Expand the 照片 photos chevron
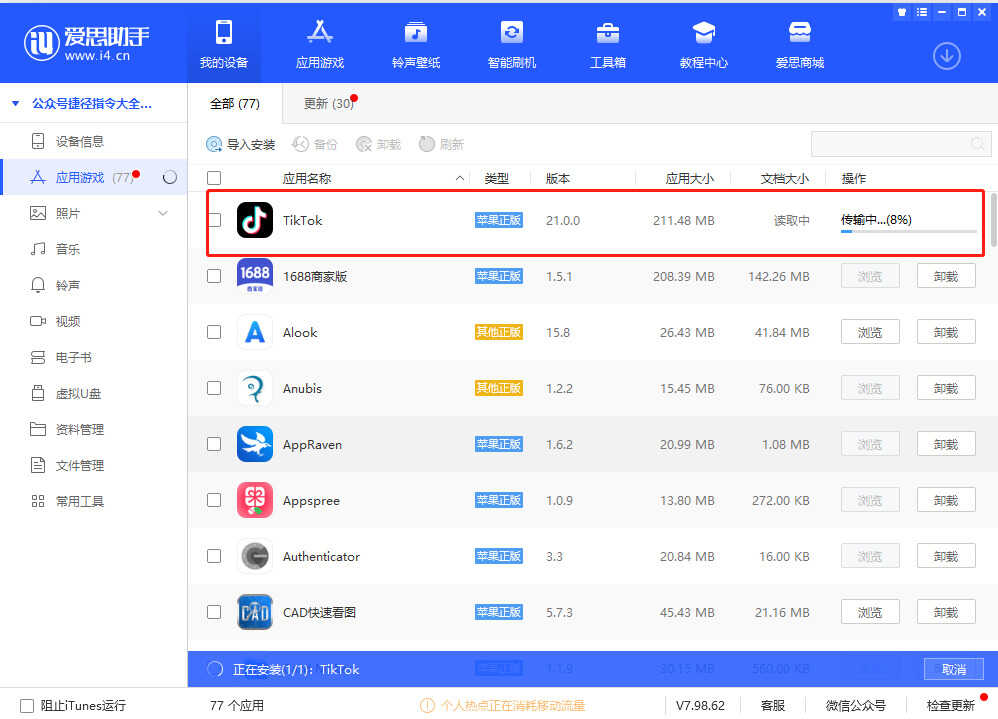Viewport: 998px width, 719px height. (163, 213)
